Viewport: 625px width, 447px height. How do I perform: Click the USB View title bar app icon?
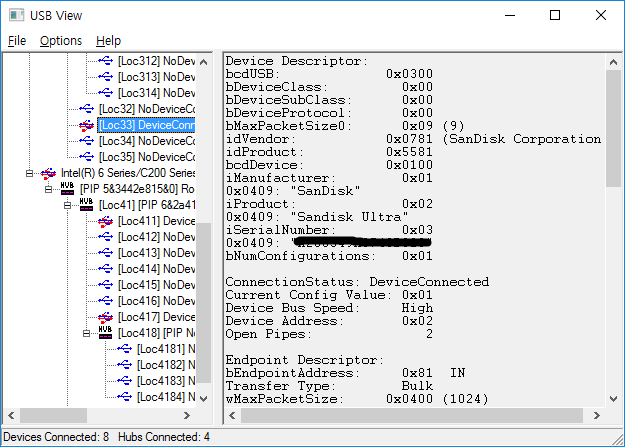[x=16, y=16]
